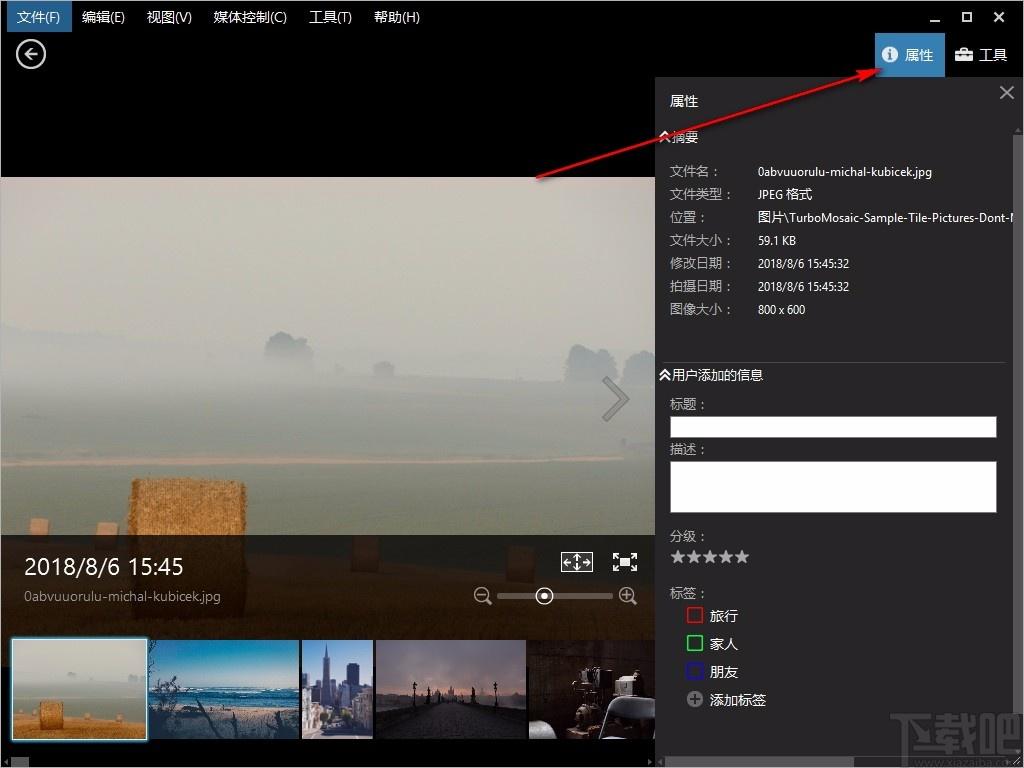Click the fit-to-window fullscreen icon
The height and width of the screenshot is (768, 1024).
pyautogui.click(x=625, y=562)
